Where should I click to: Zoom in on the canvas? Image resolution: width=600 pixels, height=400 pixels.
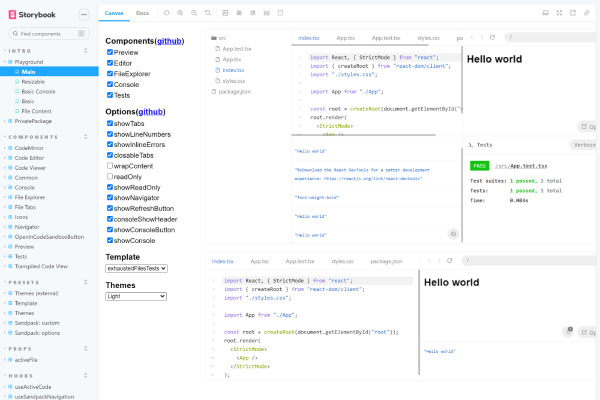pyautogui.click(x=180, y=13)
